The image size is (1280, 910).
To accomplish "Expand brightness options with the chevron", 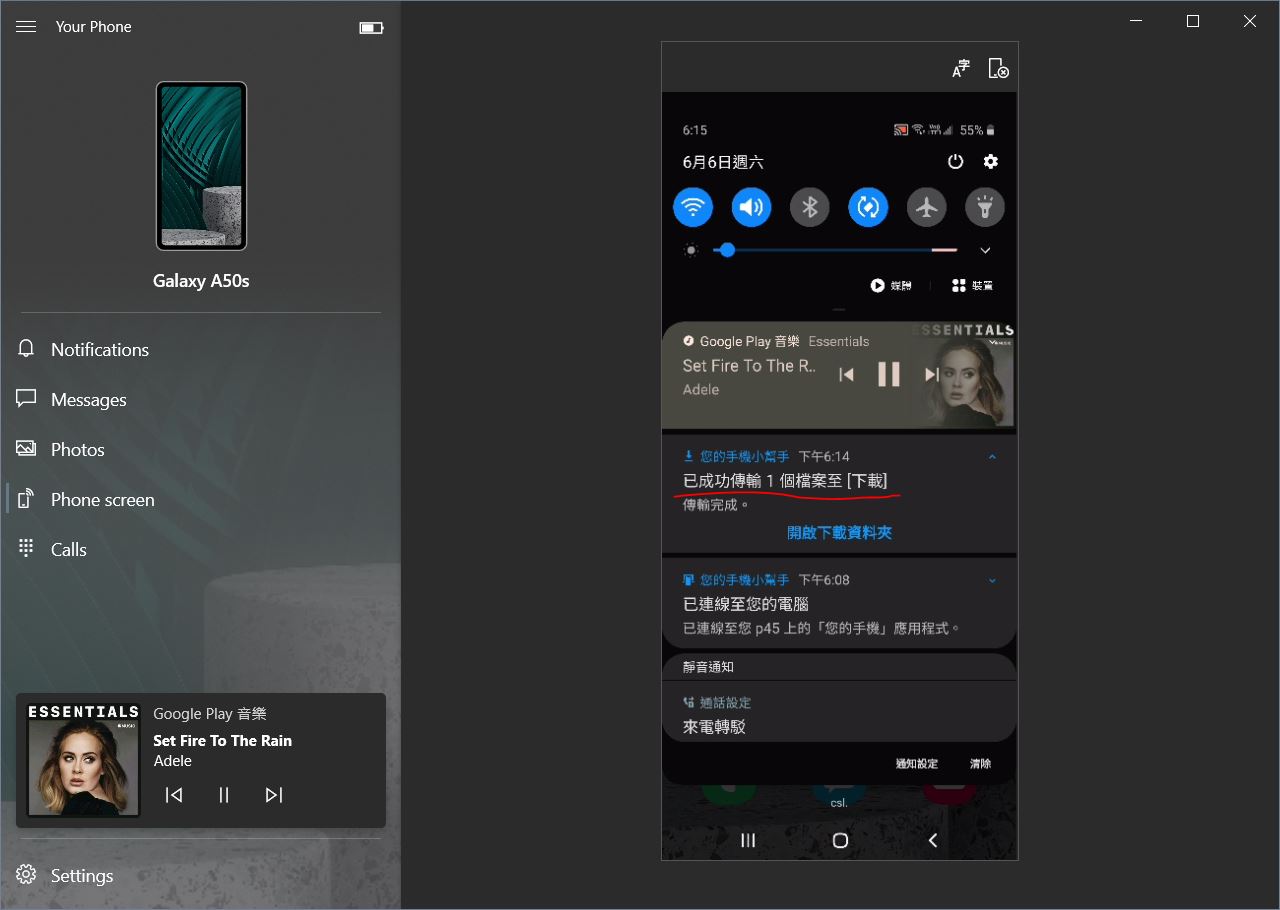I will 985,250.
